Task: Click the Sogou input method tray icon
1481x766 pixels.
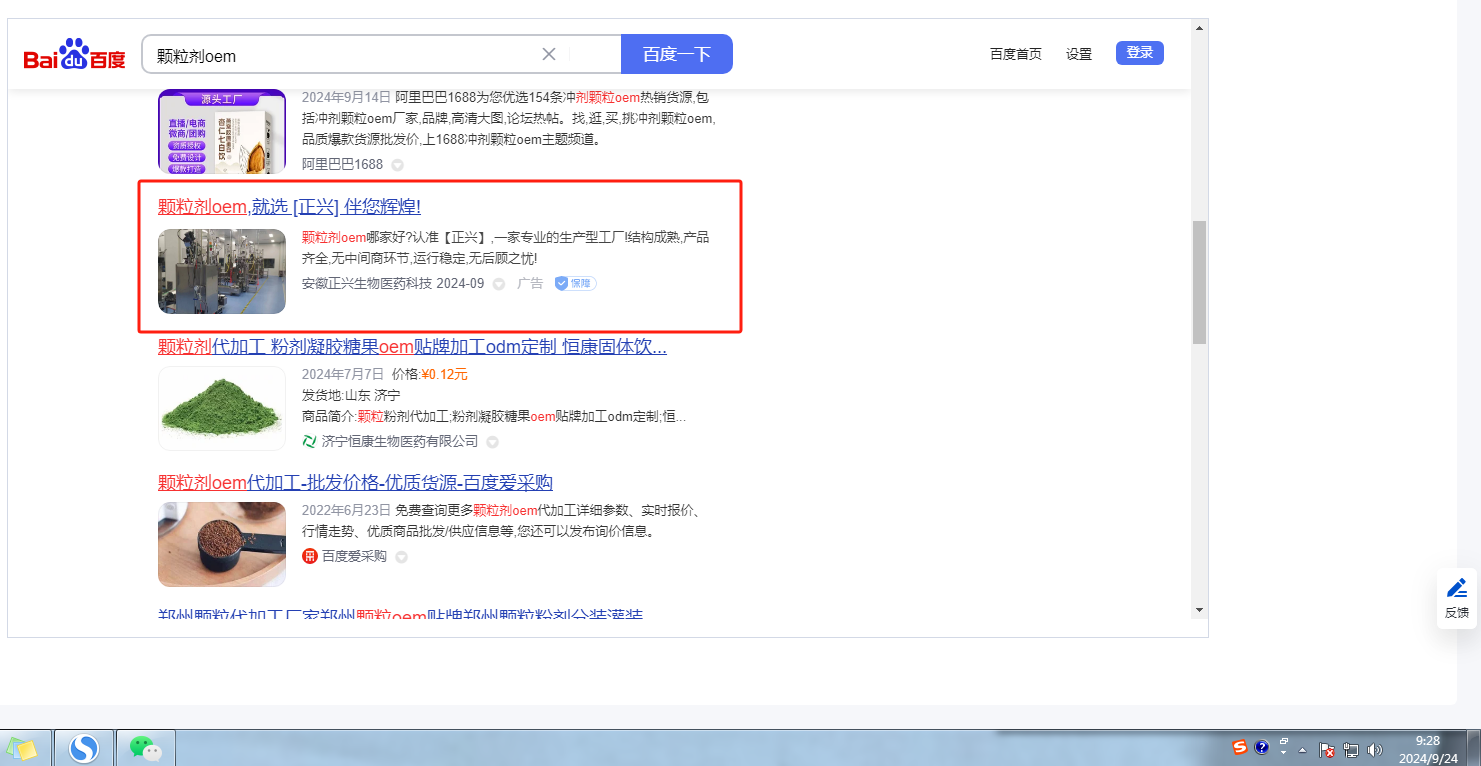Action: point(1240,748)
